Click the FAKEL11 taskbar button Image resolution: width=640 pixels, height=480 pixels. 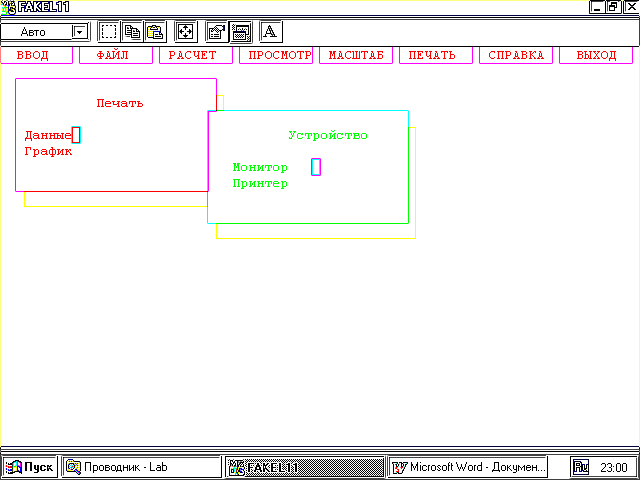305,467
